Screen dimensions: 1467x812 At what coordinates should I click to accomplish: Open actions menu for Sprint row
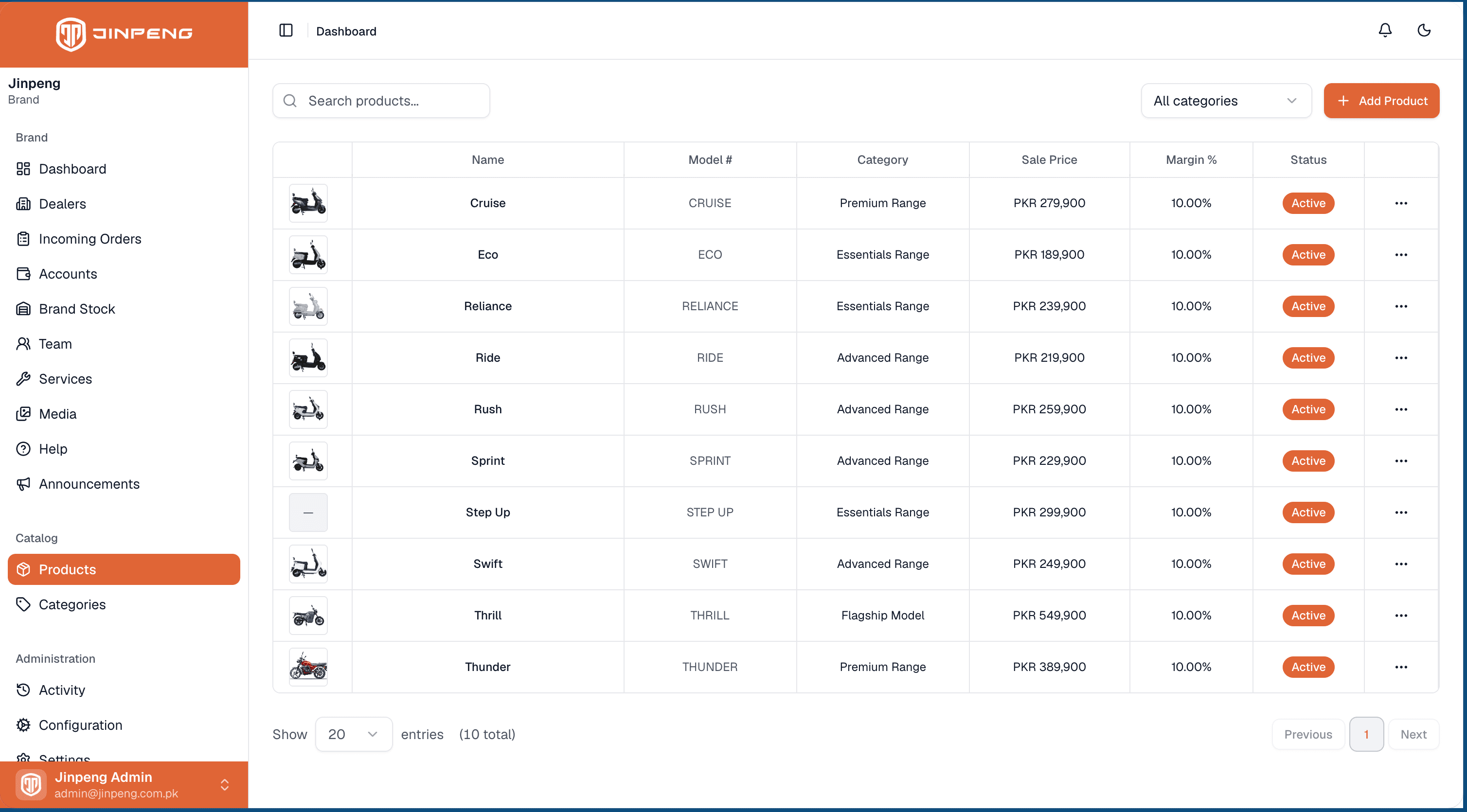1401,461
